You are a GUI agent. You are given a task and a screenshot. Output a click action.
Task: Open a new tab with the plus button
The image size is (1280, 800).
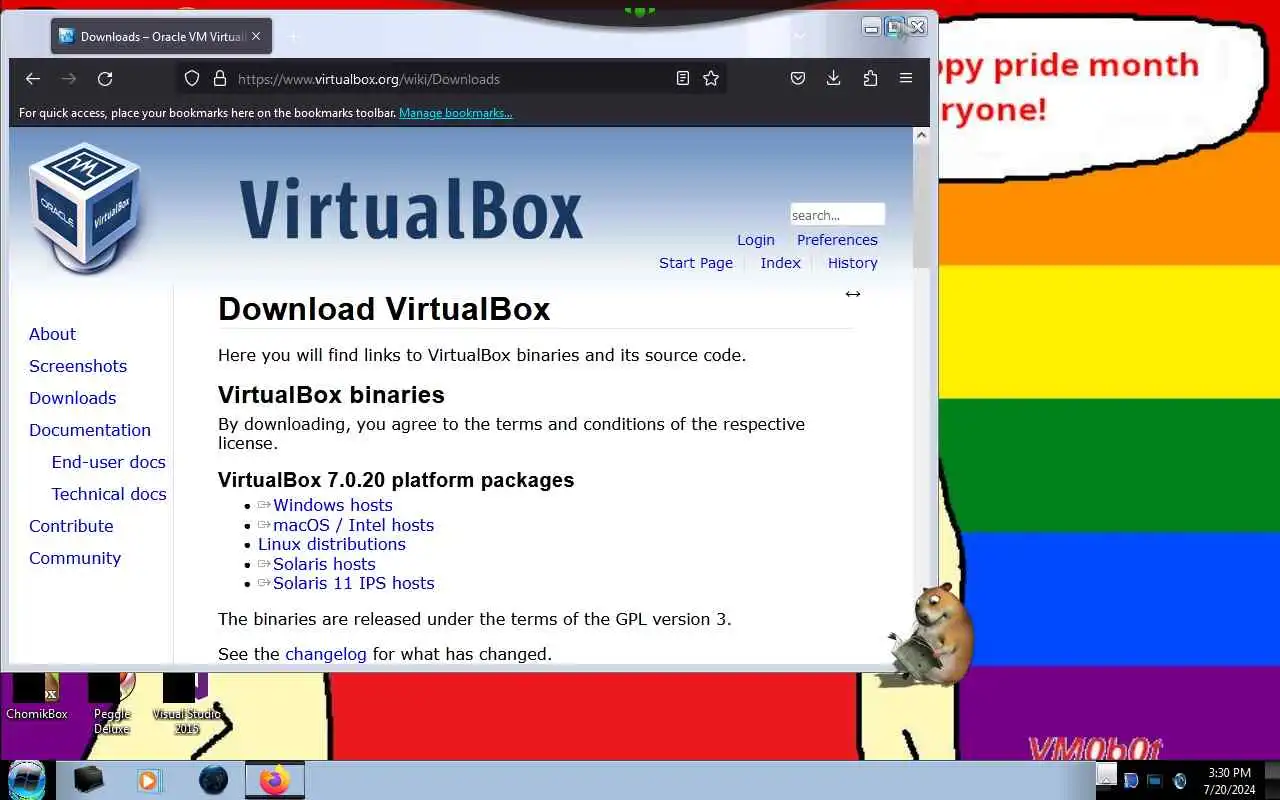pyautogui.click(x=294, y=37)
